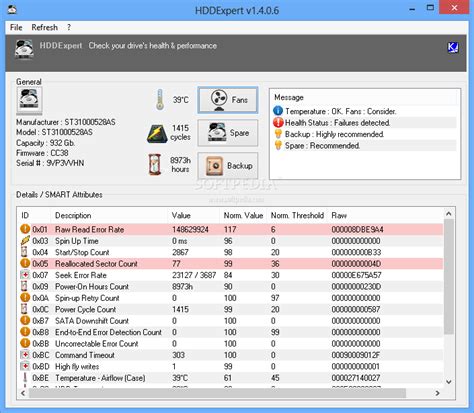Open the question mark help menu
Viewport: 474px width, 413px height.
[x=69, y=27]
